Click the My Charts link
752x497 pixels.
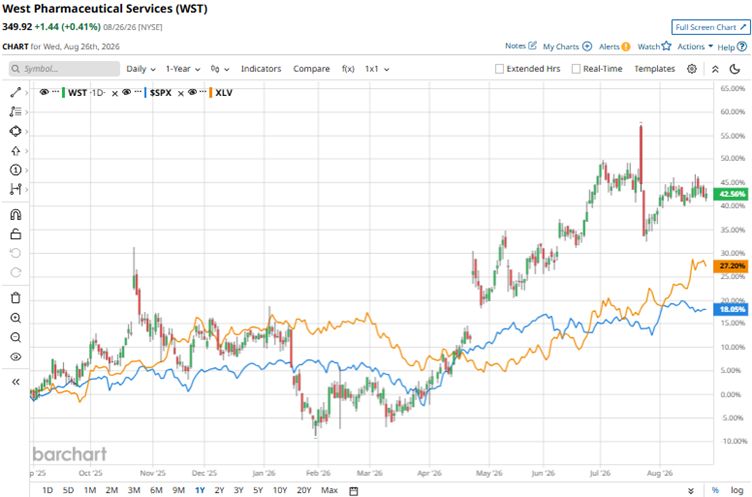click(x=561, y=47)
